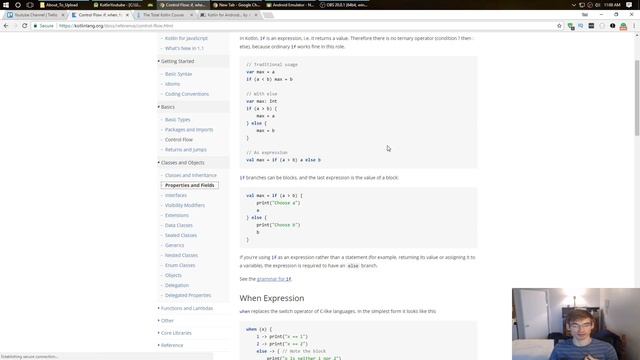The width and height of the screenshot is (640, 360).
Task: Click the When Expression heading
Action: click(272, 298)
